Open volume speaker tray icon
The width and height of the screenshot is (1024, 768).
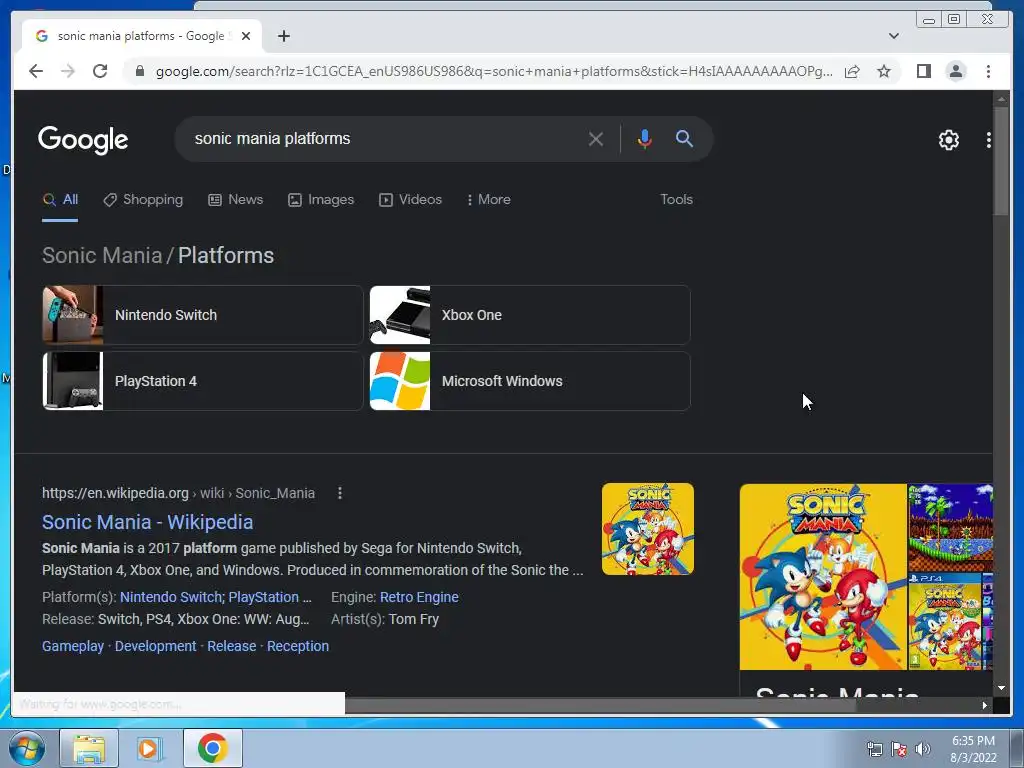point(922,749)
